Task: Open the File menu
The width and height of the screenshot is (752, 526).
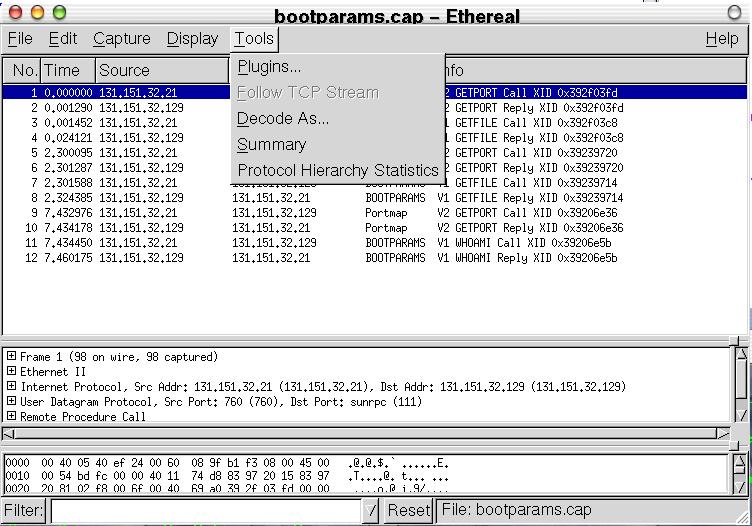Action: click(20, 38)
